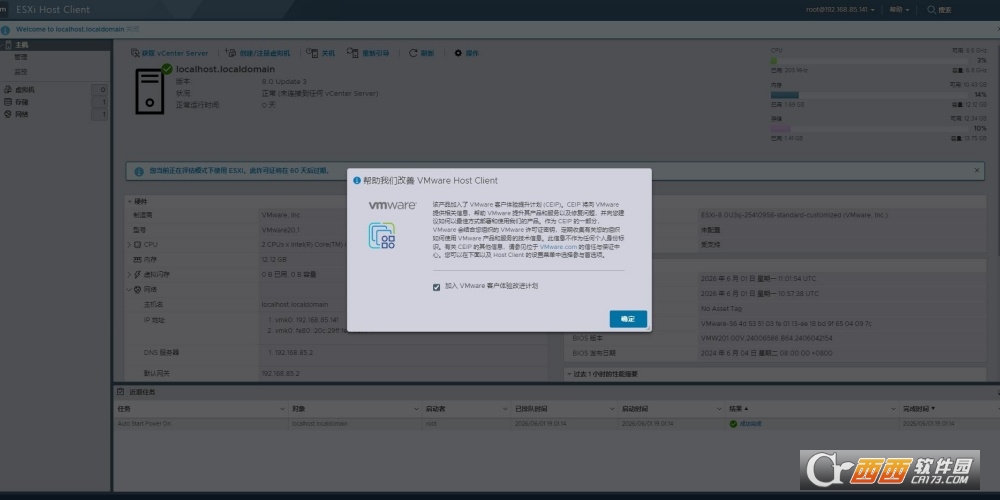This screenshot has height=500, width=1000.
Task: Open the 对象 column dropdown arrow
Action: [x=415, y=408]
